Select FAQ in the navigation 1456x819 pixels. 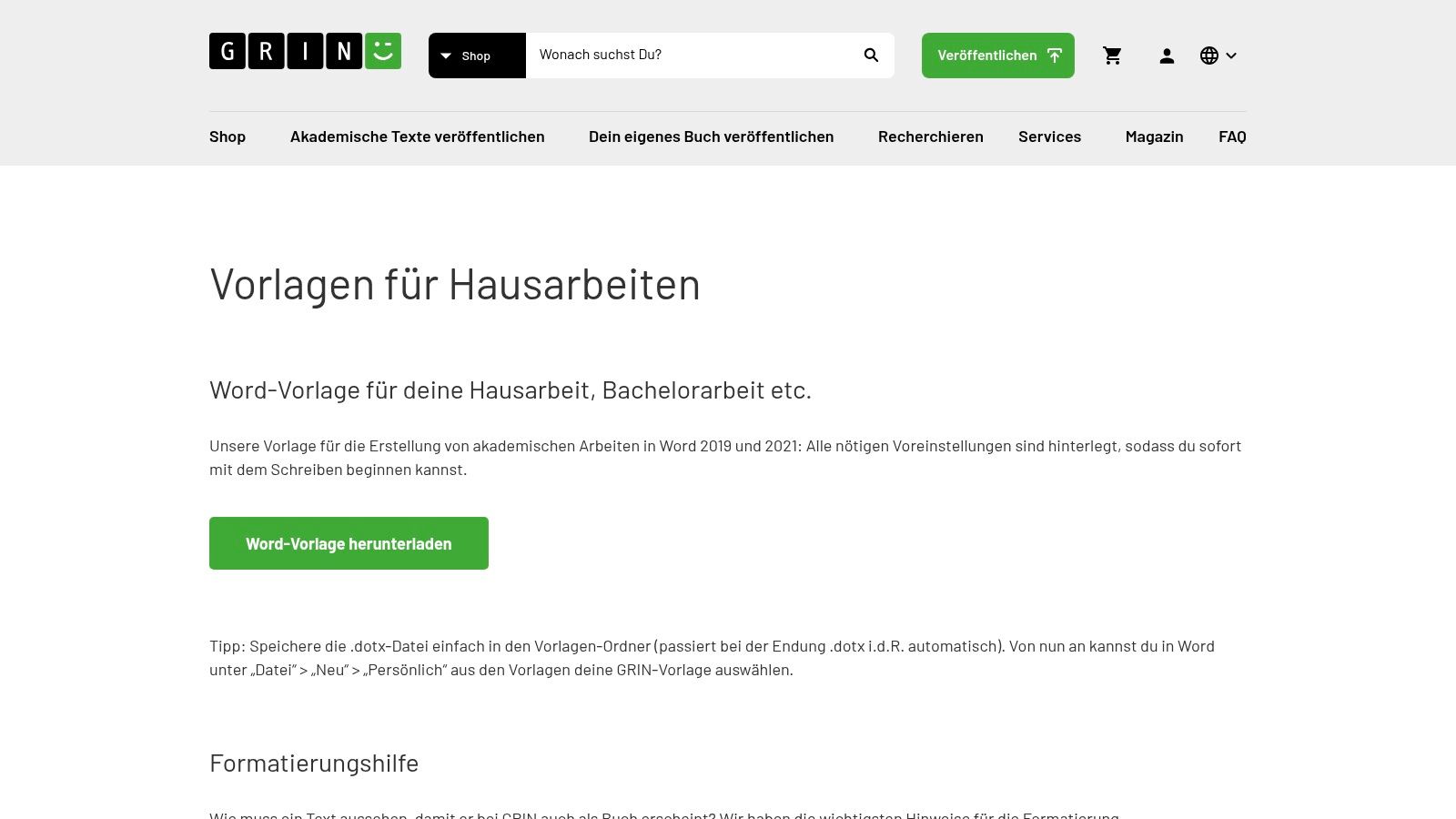coord(1232,136)
